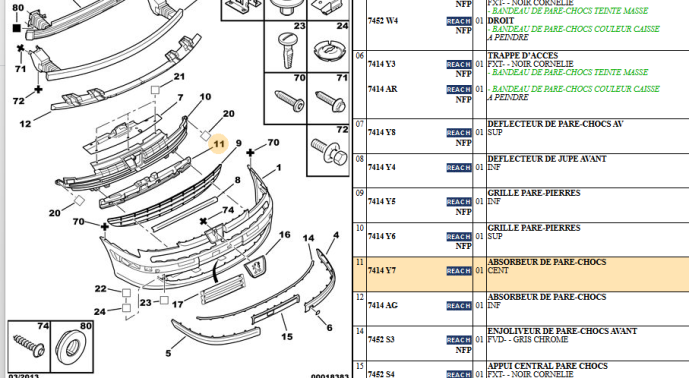This screenshot has height=378, width=689.
Task: Select part number 7452 S4
Action: click(x=381, y=374)
